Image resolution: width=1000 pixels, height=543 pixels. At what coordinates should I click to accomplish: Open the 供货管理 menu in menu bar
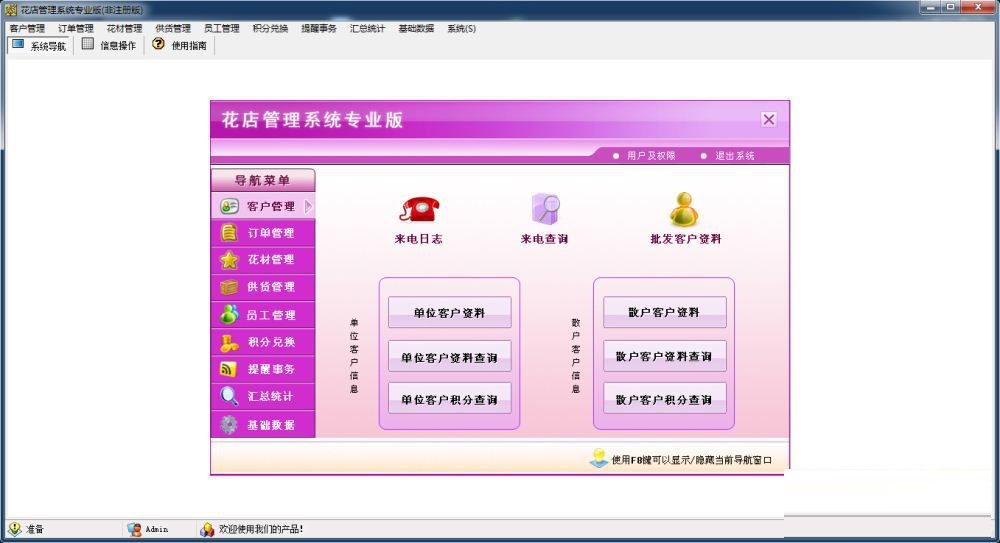[x=173, y=28]
